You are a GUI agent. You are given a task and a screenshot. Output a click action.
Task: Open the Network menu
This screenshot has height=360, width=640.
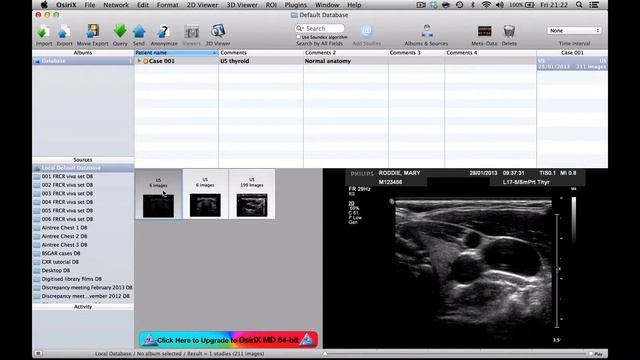click(116, 5)
